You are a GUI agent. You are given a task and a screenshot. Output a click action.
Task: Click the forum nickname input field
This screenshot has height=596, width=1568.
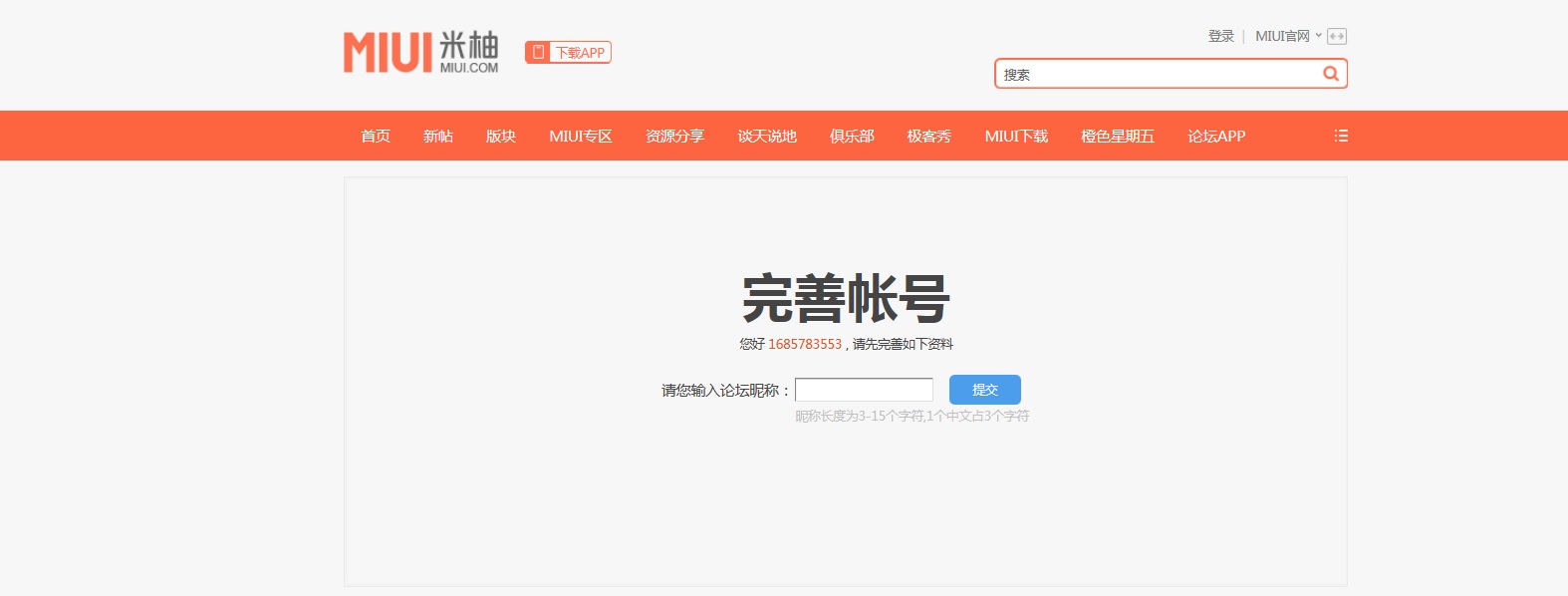864,390
